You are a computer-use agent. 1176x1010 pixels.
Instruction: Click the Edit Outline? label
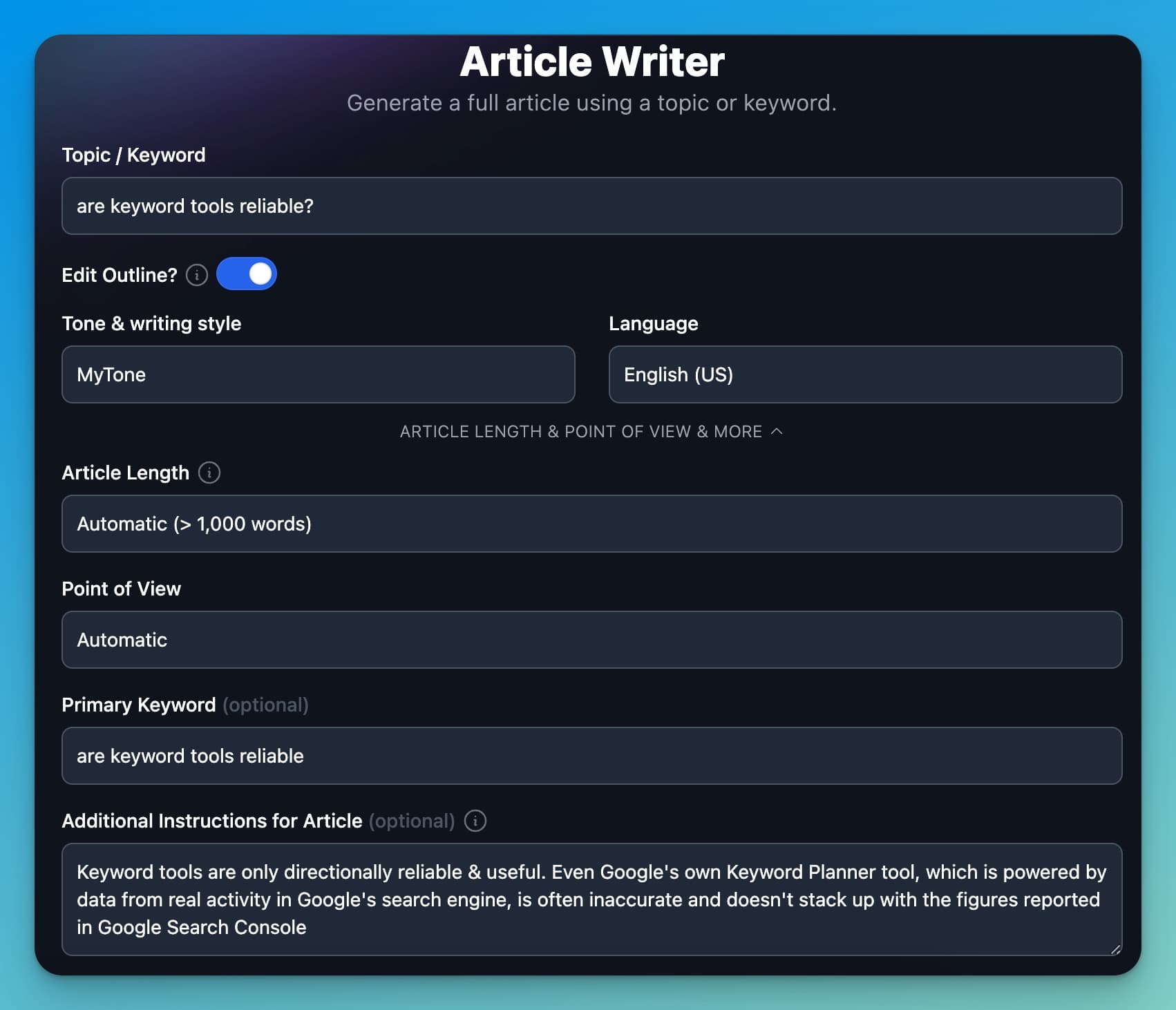[x=117, y=274]
